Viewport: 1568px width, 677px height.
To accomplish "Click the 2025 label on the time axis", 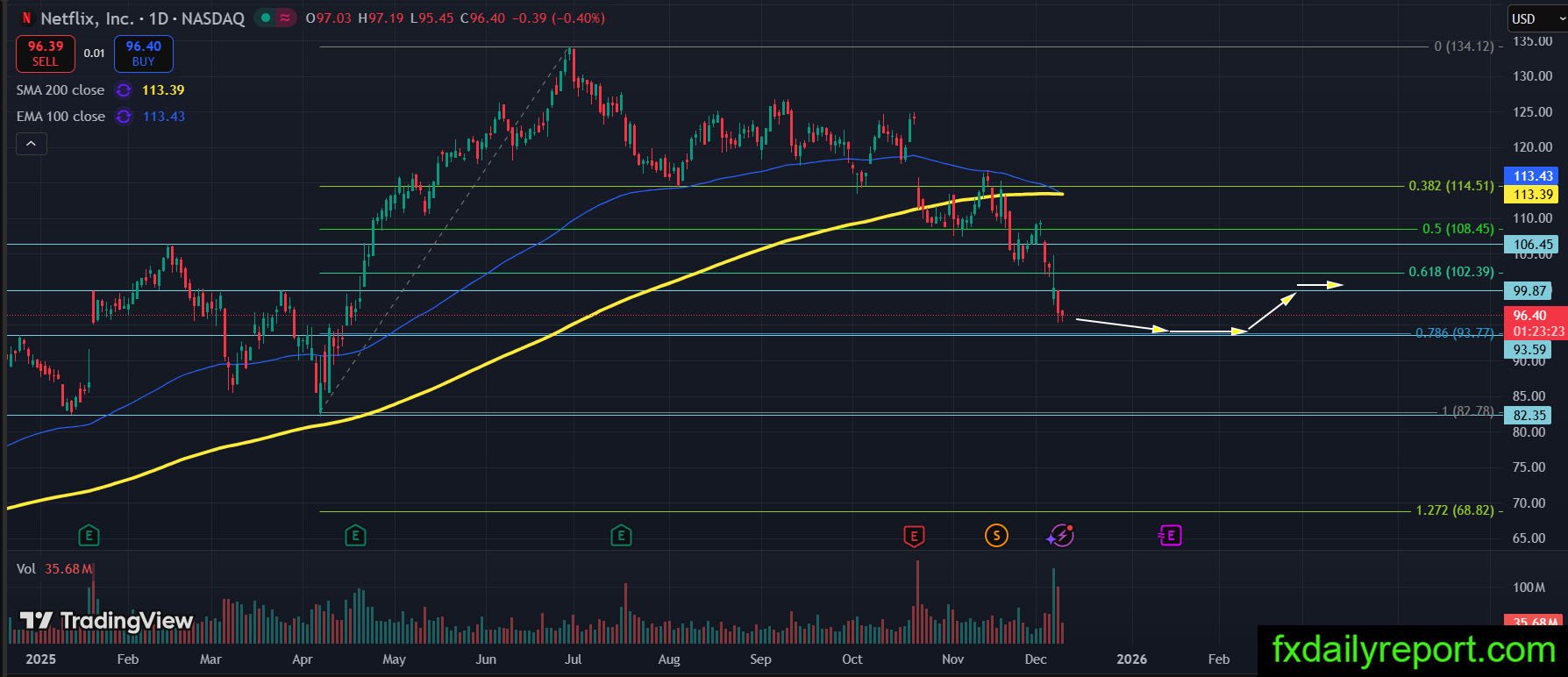I will click(40, 659).
